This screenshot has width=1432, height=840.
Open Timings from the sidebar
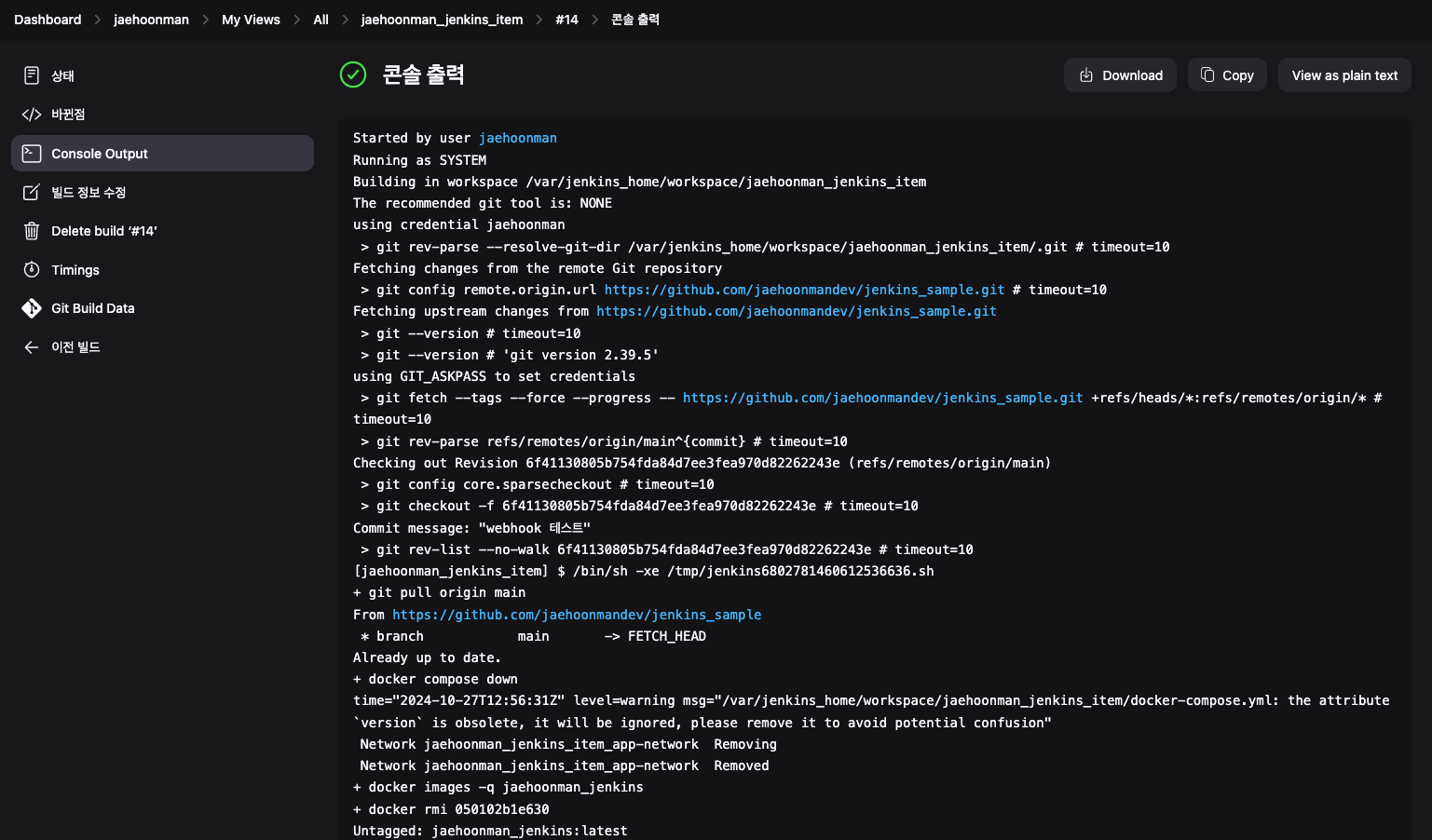click(x=162, y=270)
